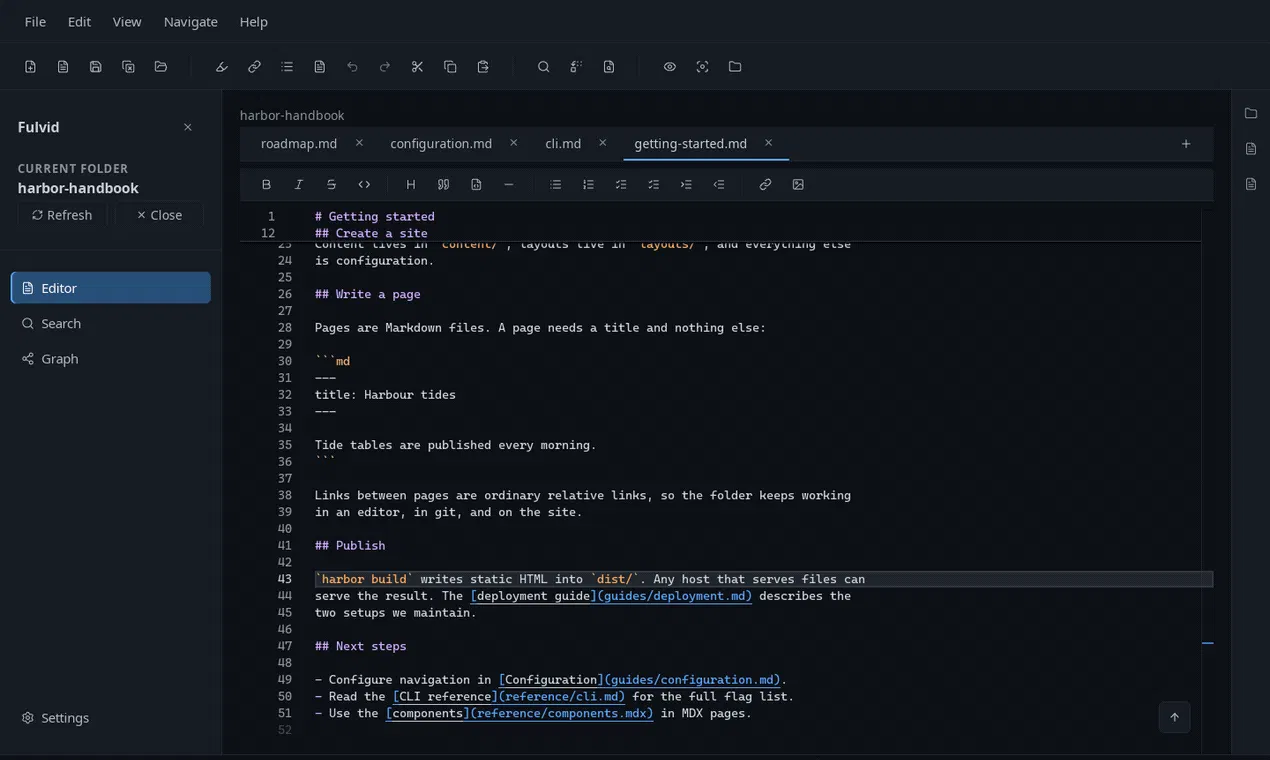Screen dimensions: 1270x760
Task: Open a folder with the open-folder toolbar icon
Action: (x=161, y=67)
